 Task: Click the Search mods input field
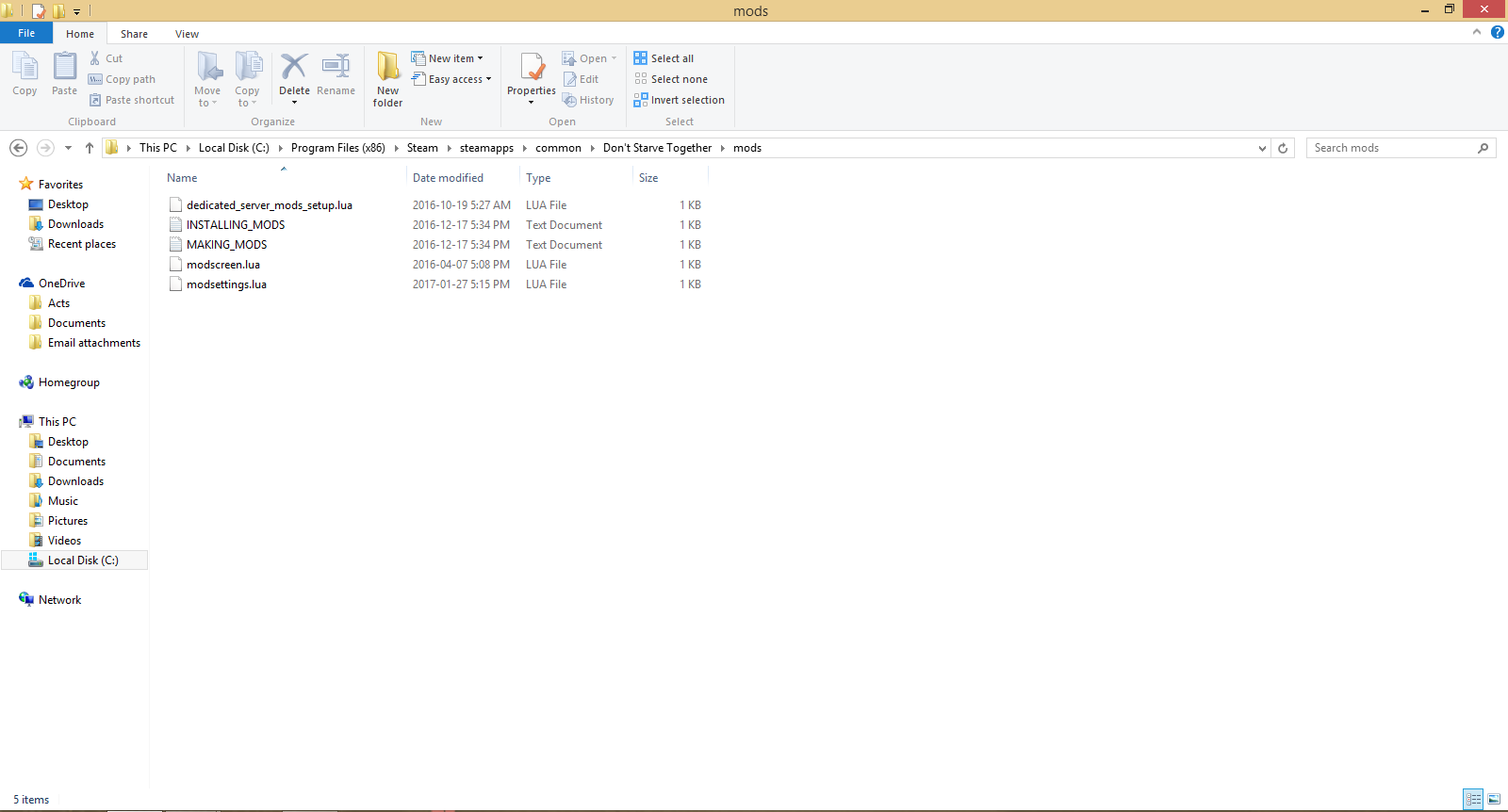pos(1391,148)
